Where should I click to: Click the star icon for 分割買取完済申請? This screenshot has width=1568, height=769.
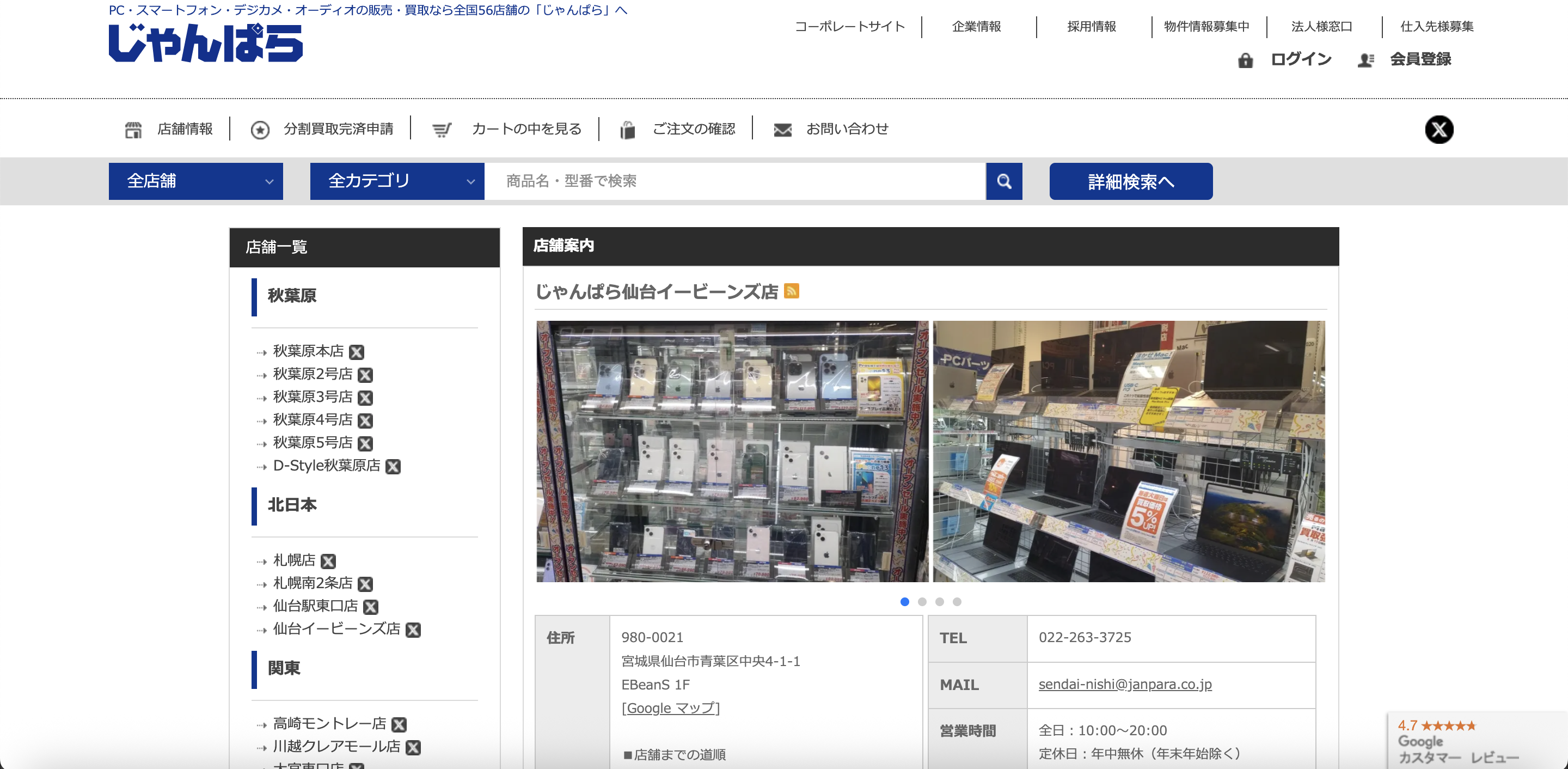260,129
